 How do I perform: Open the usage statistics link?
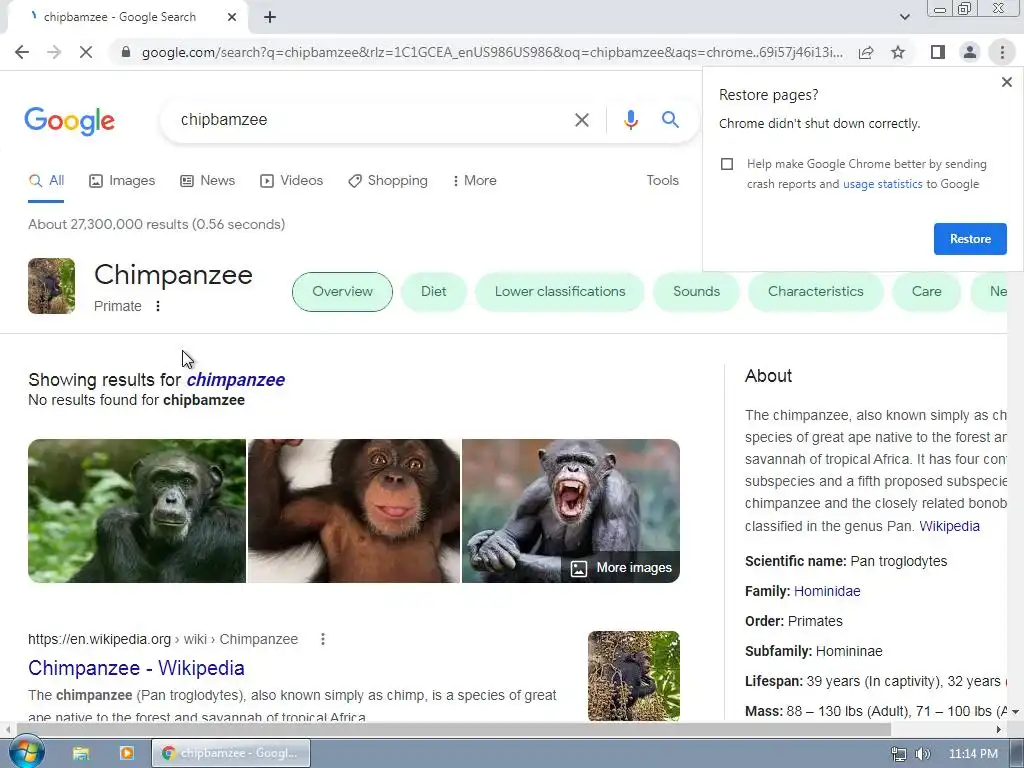point(882,184)
